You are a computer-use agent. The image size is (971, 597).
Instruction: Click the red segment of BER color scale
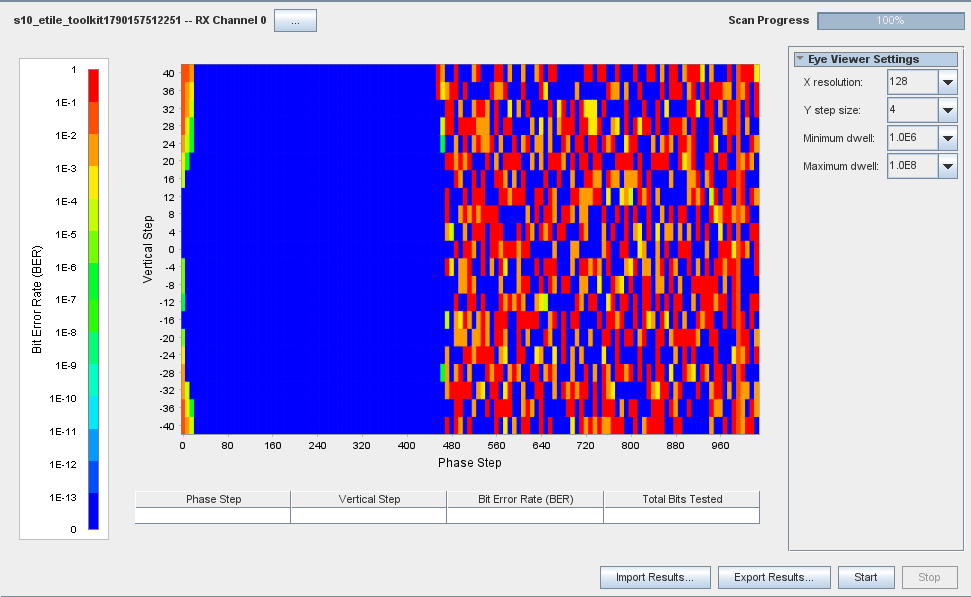94,85
